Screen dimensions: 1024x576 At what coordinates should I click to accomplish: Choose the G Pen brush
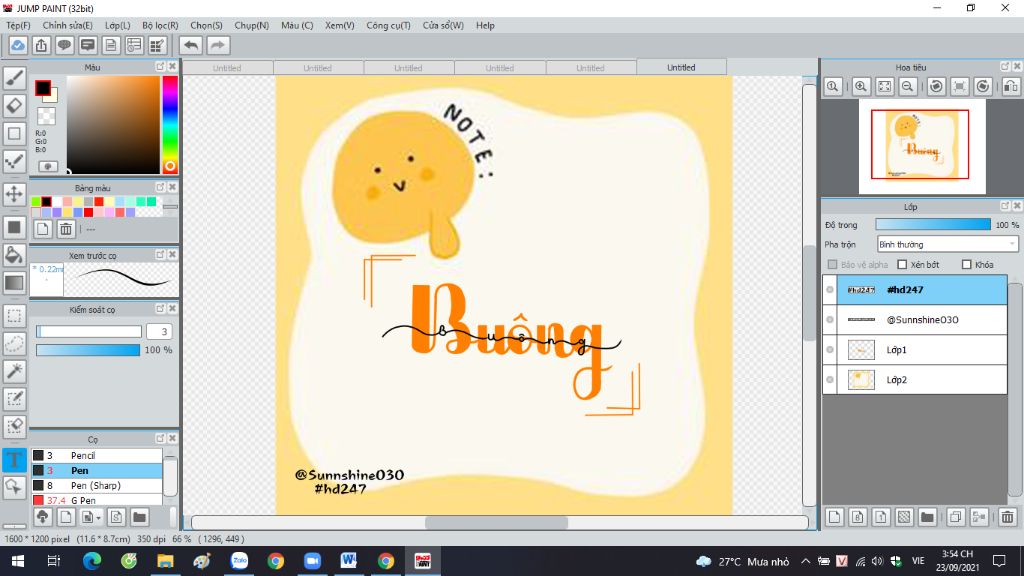(97, 500)
